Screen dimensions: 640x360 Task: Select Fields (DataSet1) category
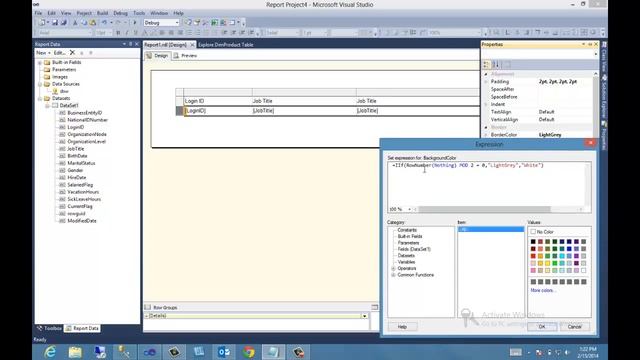click(414, 249)
